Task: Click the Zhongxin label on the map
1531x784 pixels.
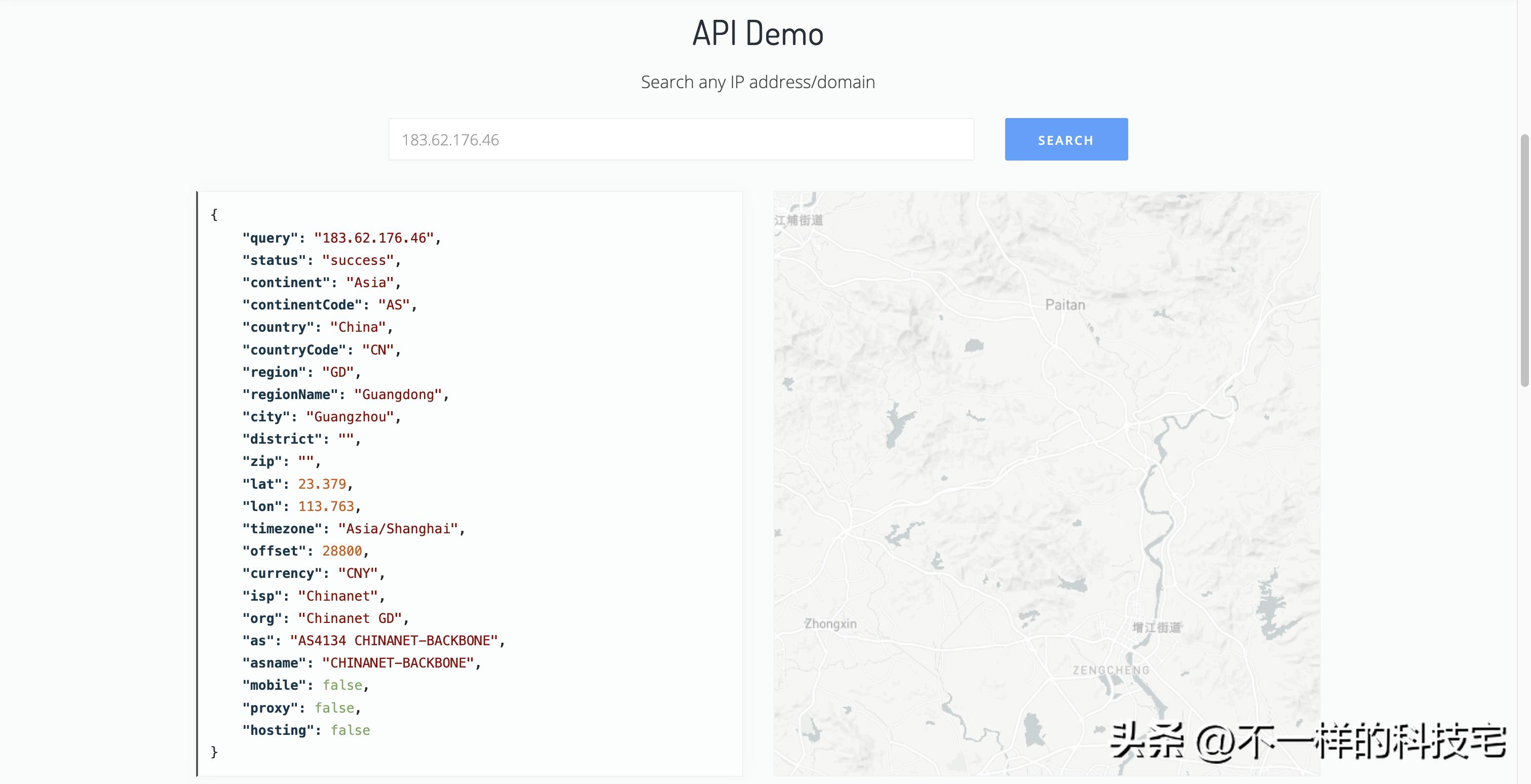Action: point(830,623)
